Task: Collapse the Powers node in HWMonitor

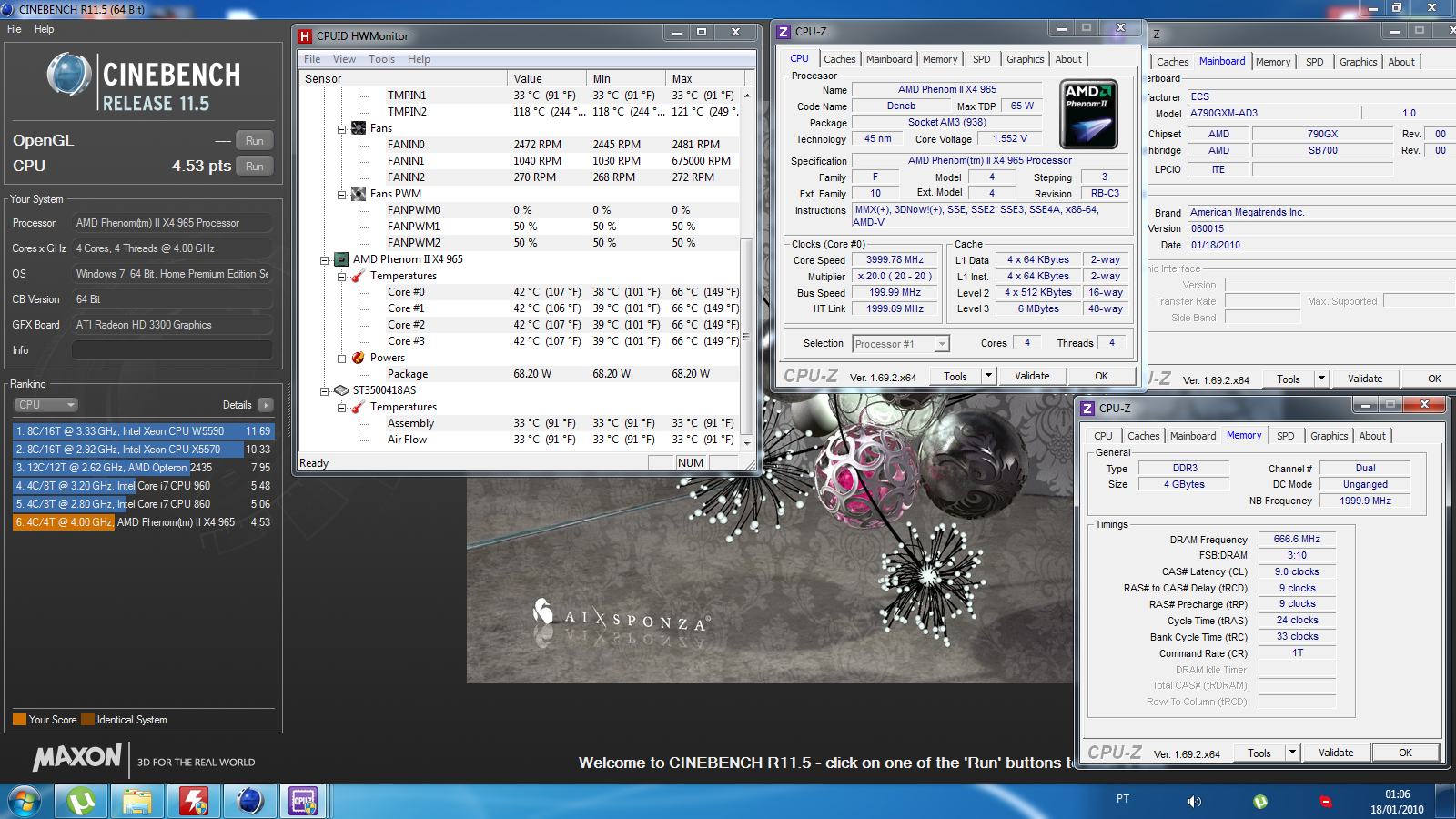Action: coord(341,359)
